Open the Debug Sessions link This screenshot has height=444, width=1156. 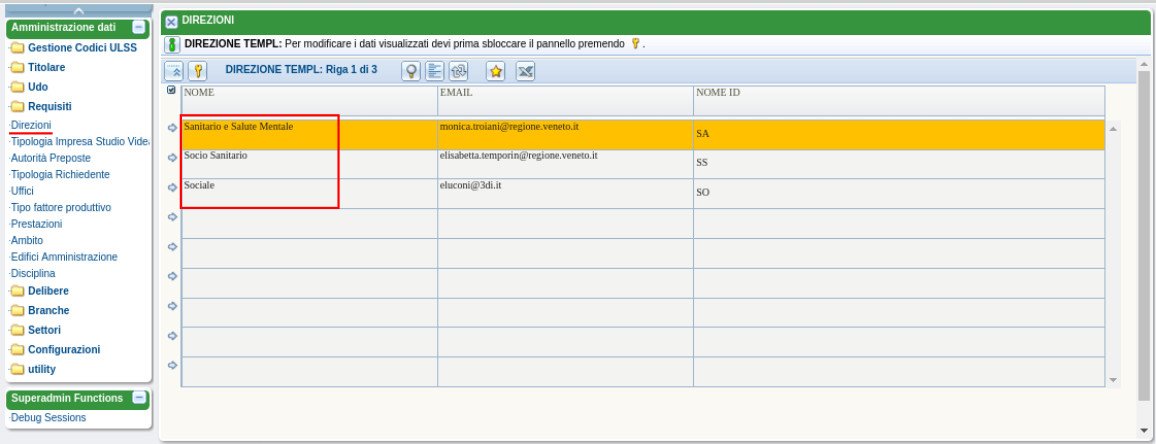coord(48,418)
